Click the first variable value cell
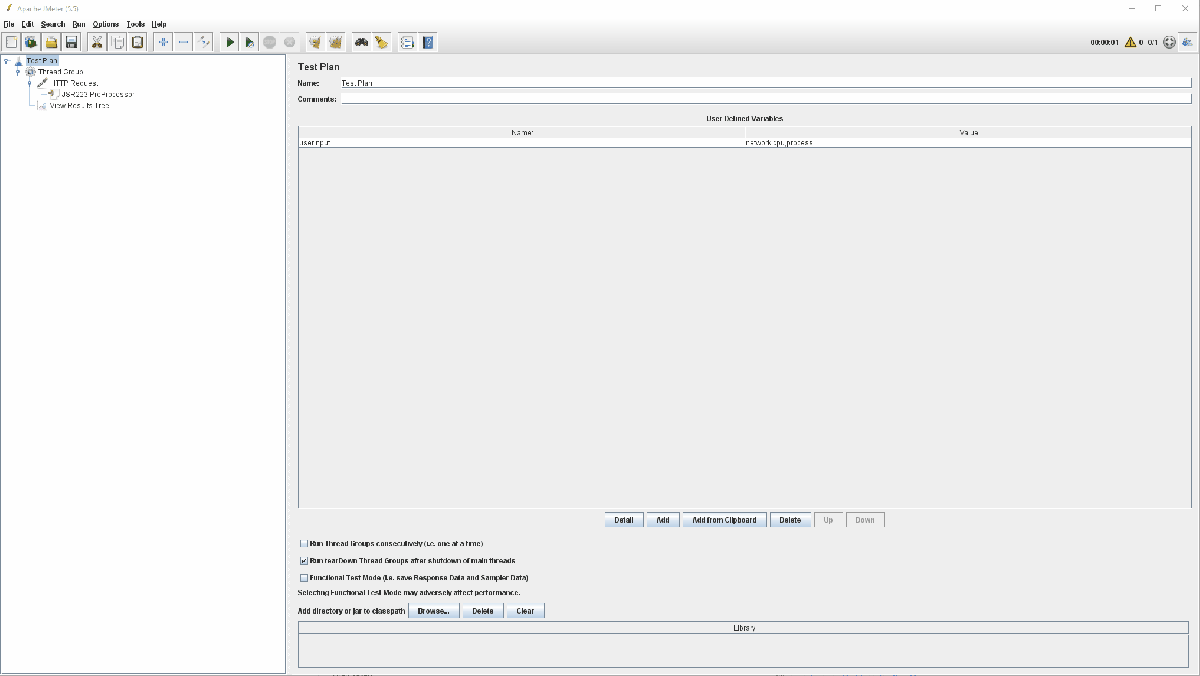The image size is (1200, 676). click(x=968, y=143)
